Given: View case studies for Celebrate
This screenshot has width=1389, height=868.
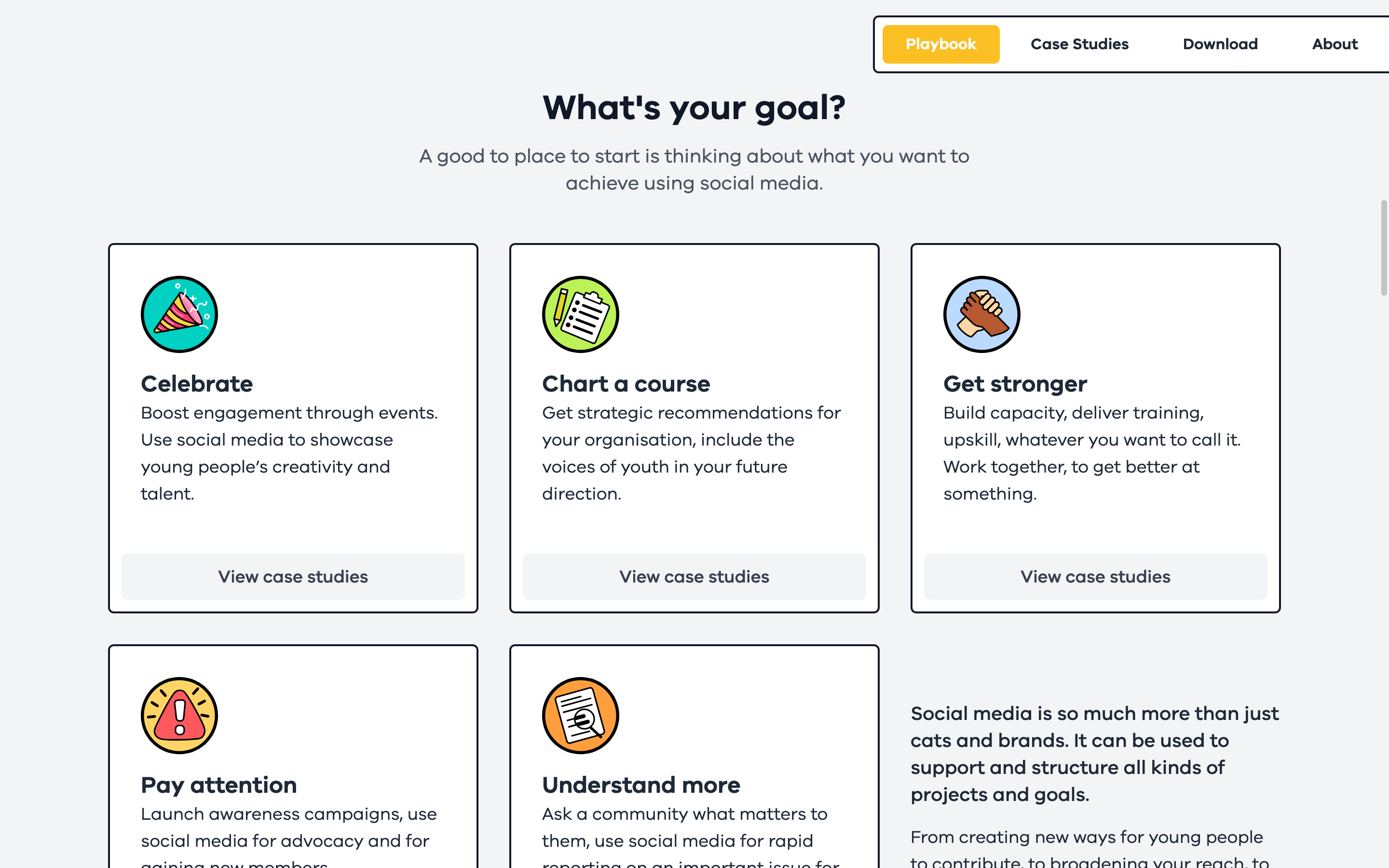Looking at the screenshot, I should pyautogui.click(x=293, y=576).
